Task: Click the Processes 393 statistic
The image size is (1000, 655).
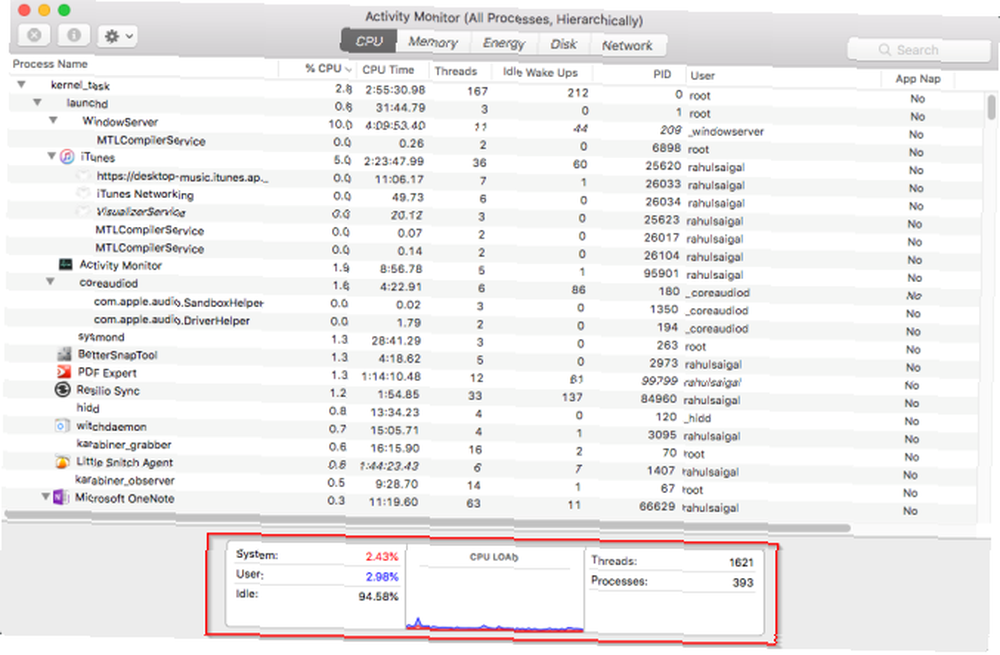Action: point(672,581)
